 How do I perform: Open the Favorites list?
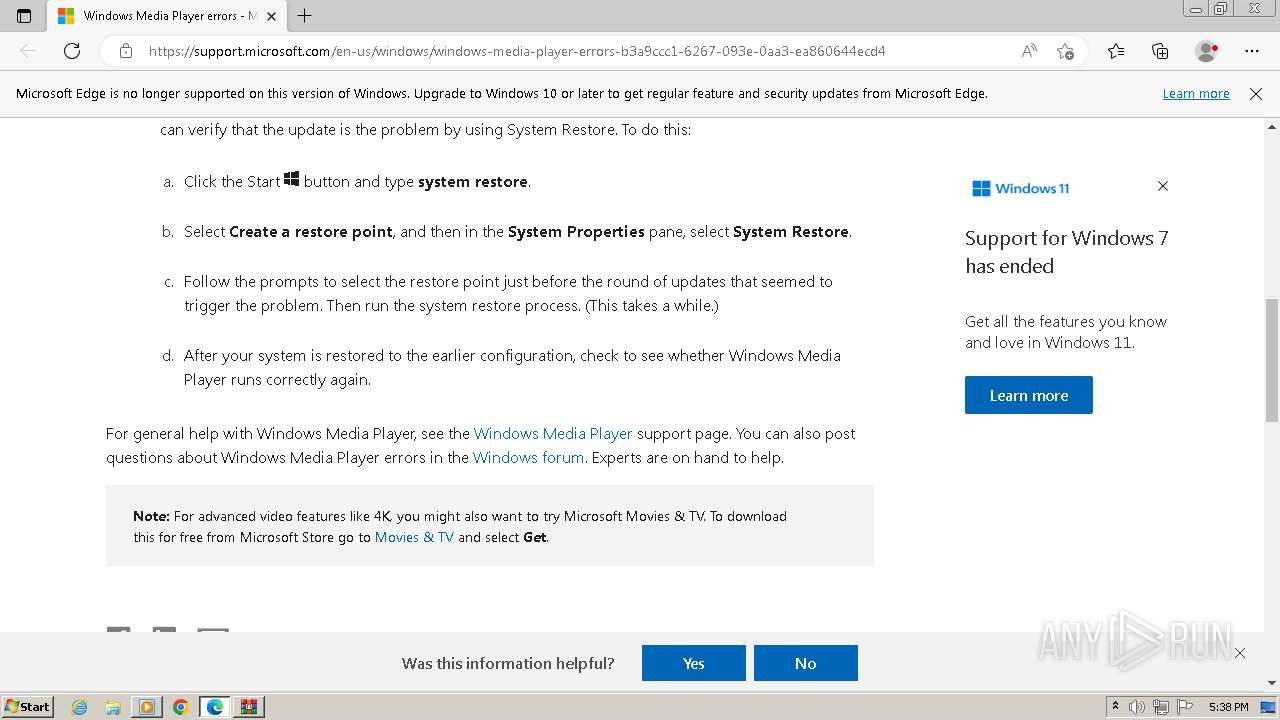point(1116,51)
